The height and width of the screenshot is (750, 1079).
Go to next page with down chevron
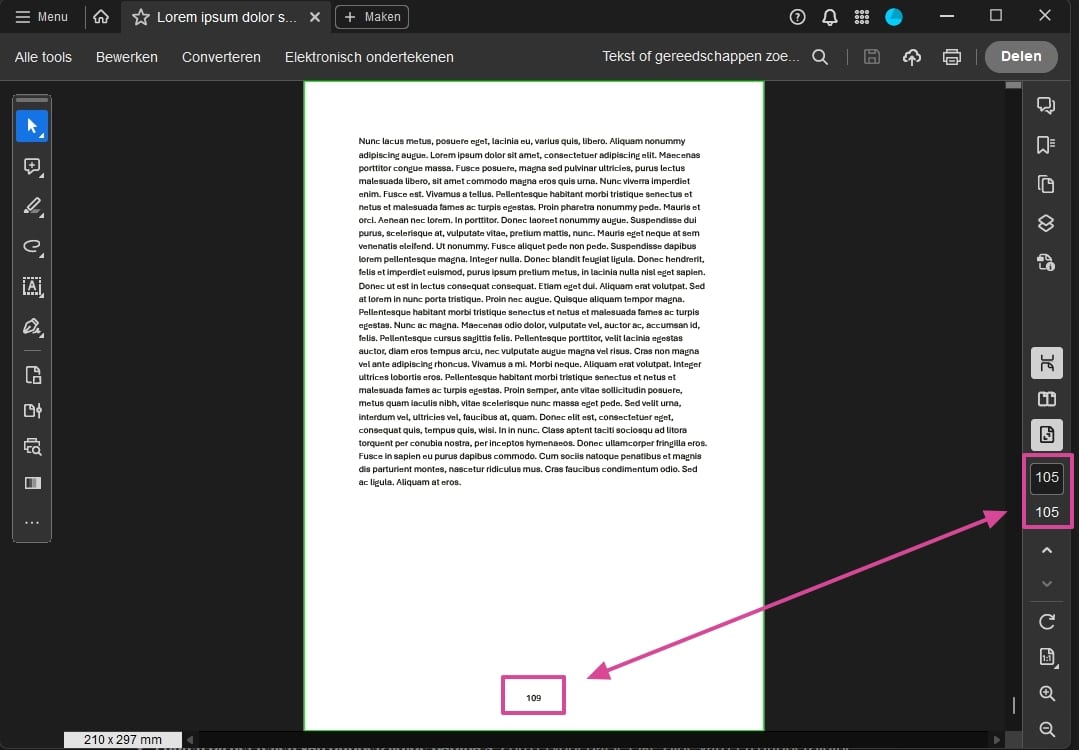pos(1047,583)
